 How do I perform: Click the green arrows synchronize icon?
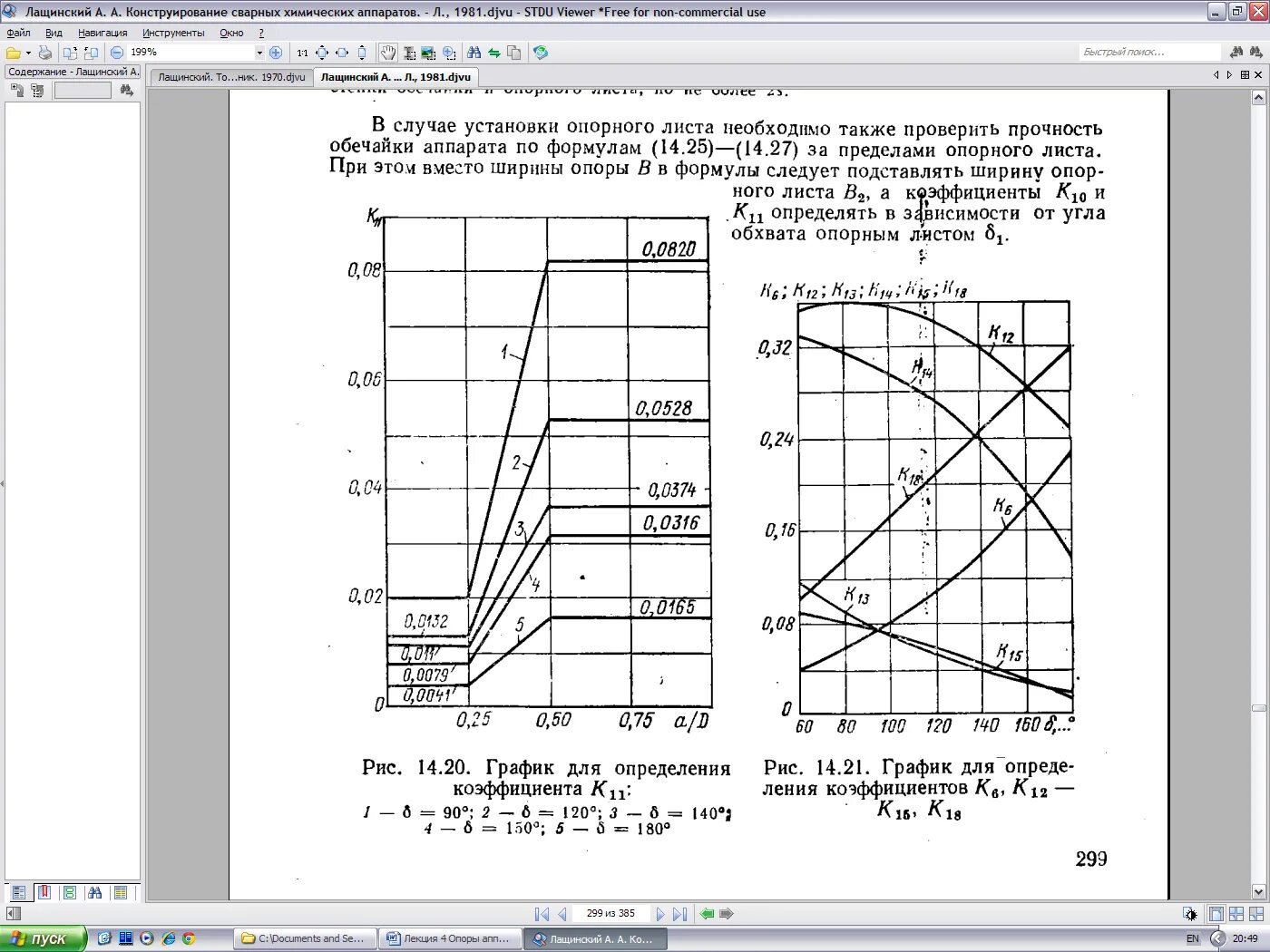pyautogui.click(x=493, y=53)
